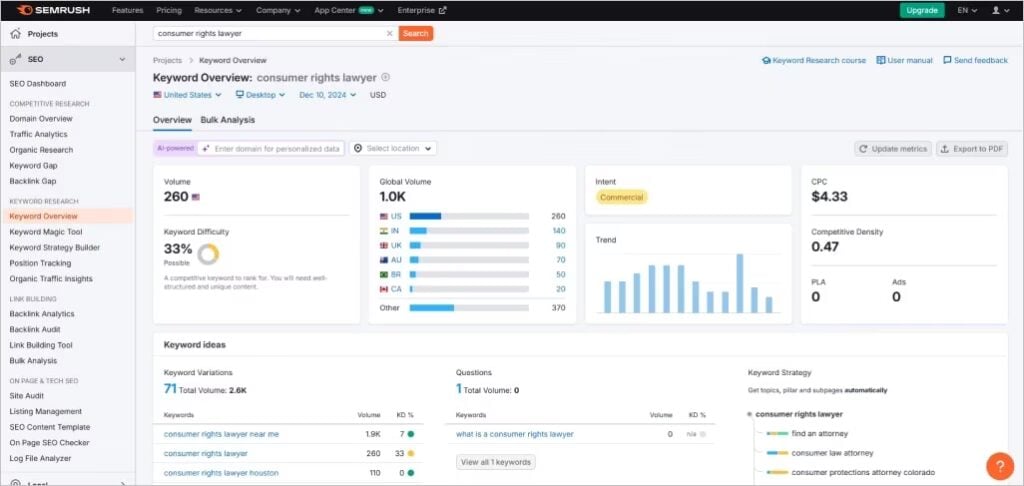Click the US global volume bar
This screenshot has width=1024, height=486.
(x=469, y=216)
